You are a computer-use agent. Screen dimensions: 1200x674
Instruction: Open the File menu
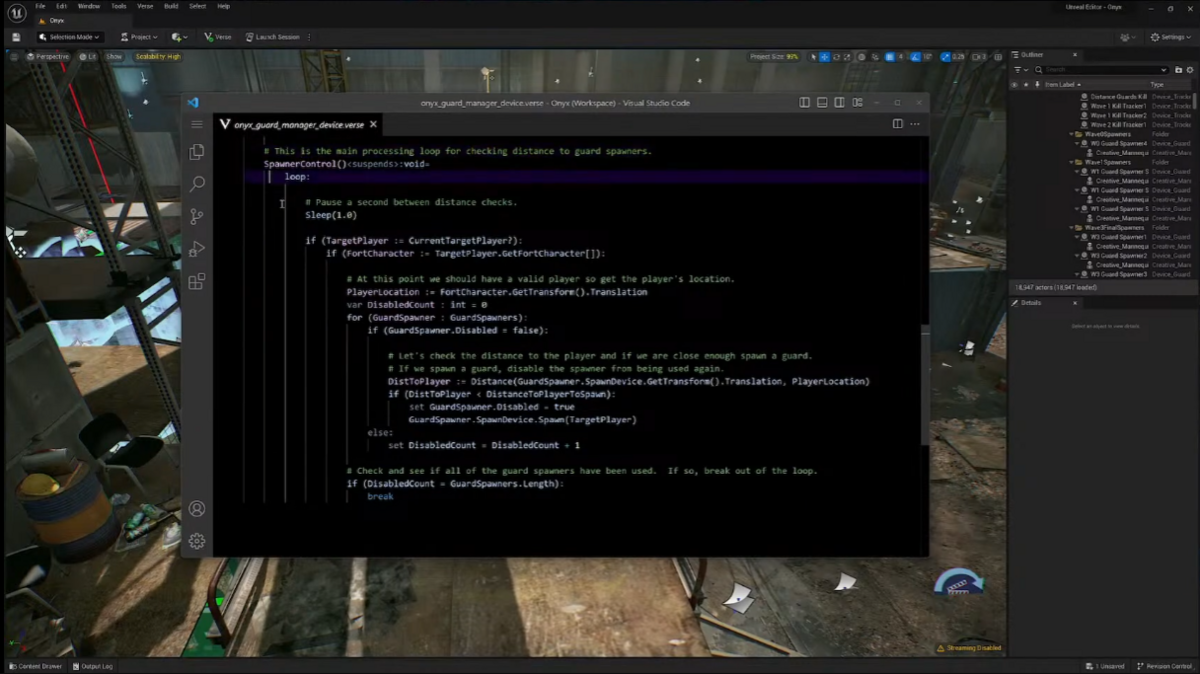40,6
